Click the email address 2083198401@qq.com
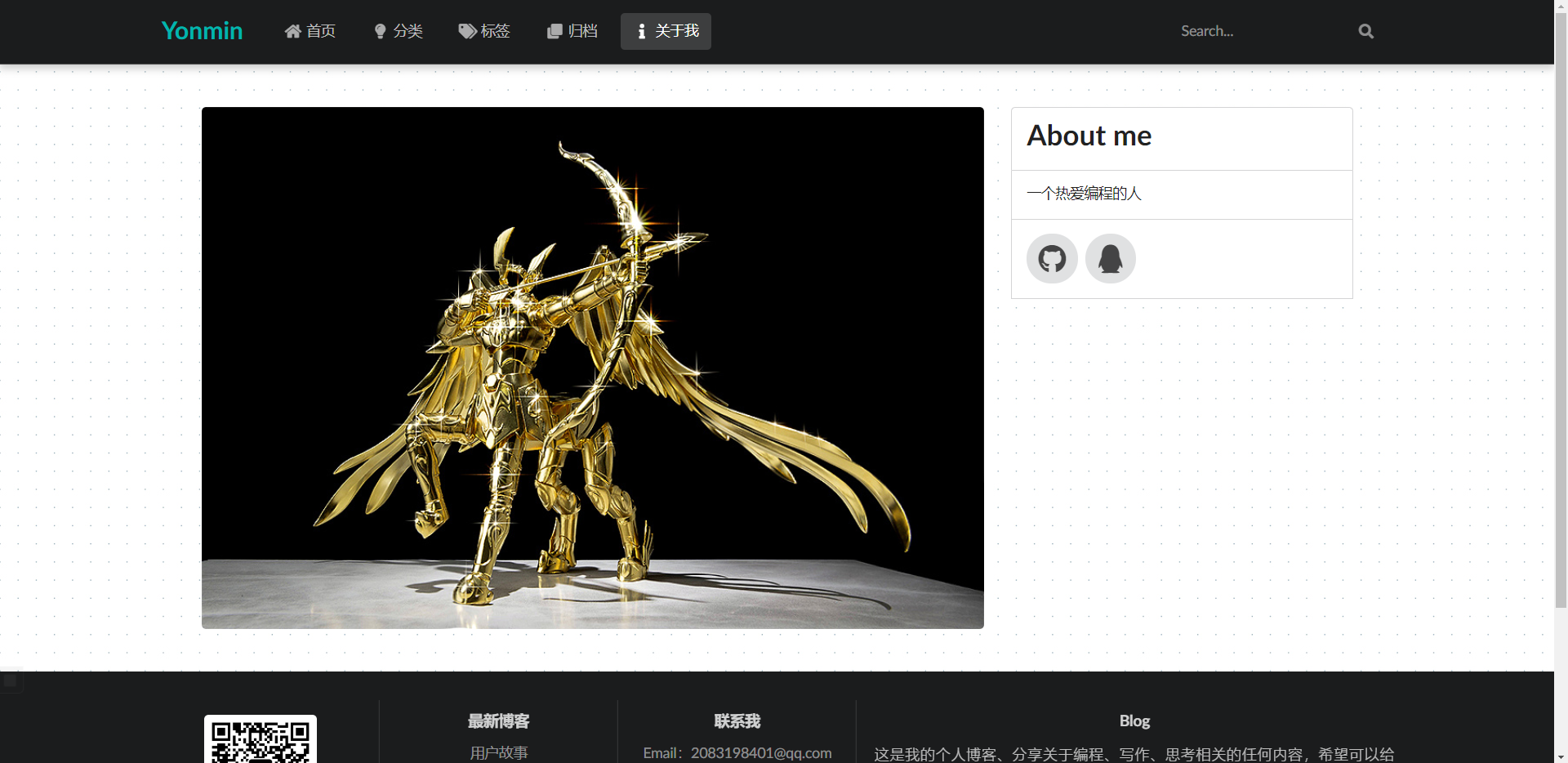 (761, 752)
